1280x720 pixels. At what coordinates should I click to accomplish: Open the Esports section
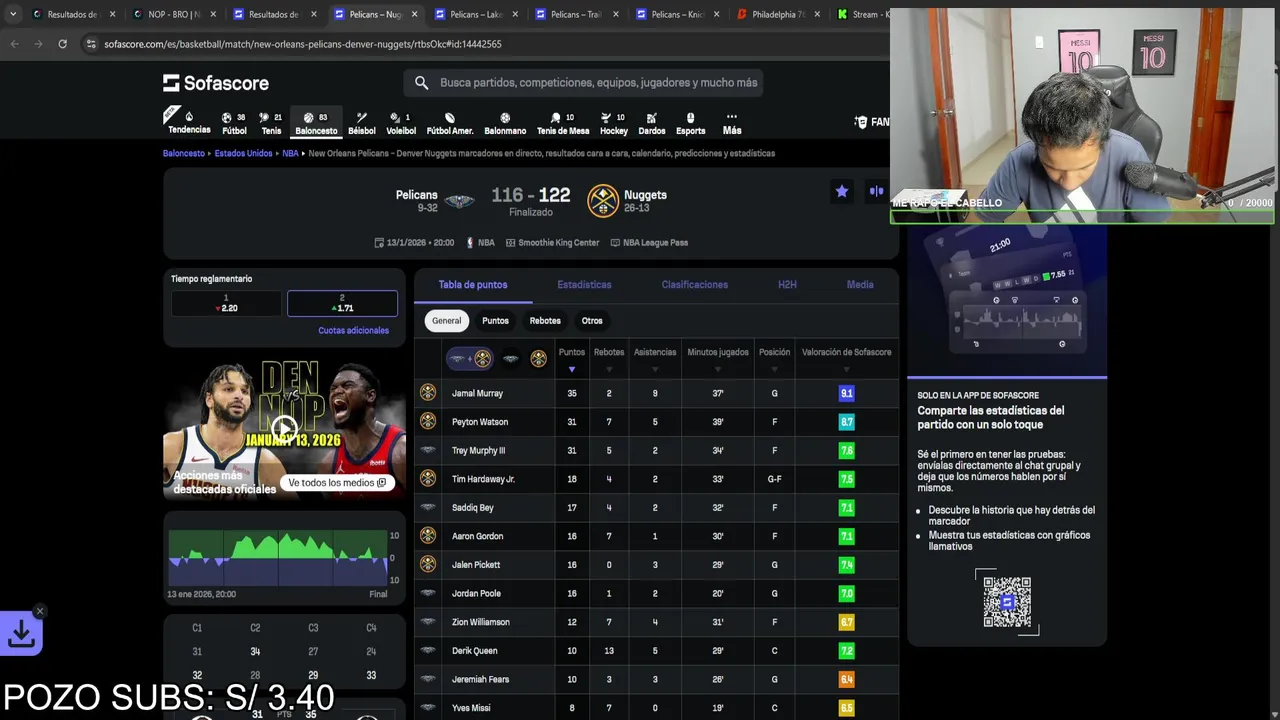pos(690,123)
